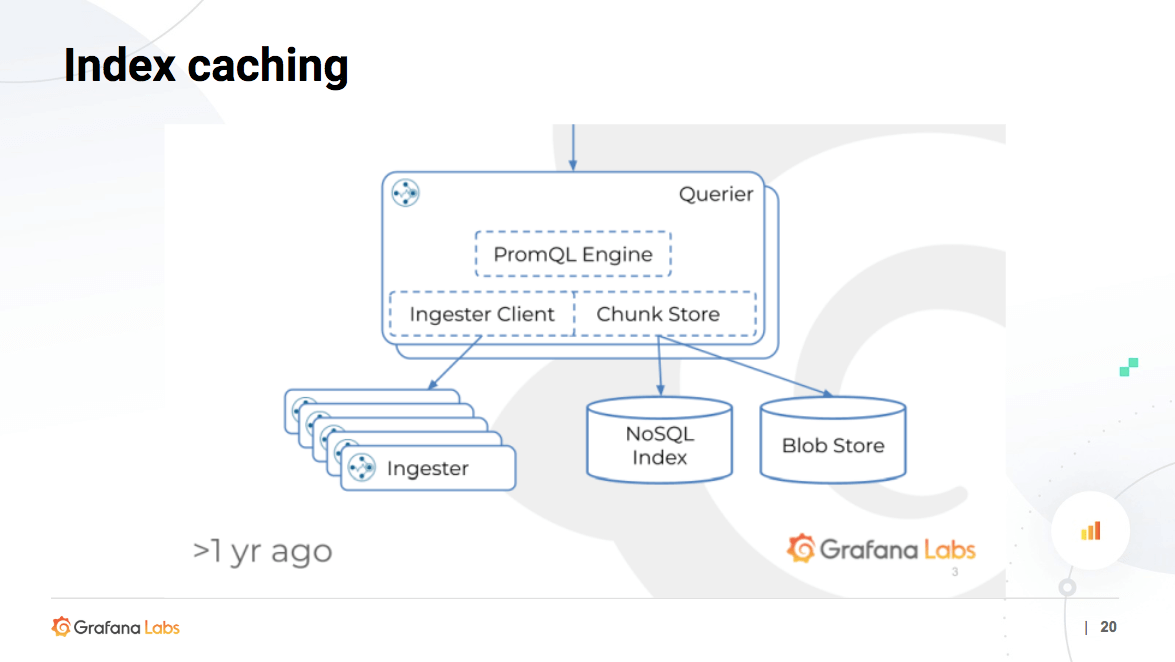This screenshot has width=1175, height=662.
Task: Click the small page number 3 in the diagram
Action: (x=955, y=572)
